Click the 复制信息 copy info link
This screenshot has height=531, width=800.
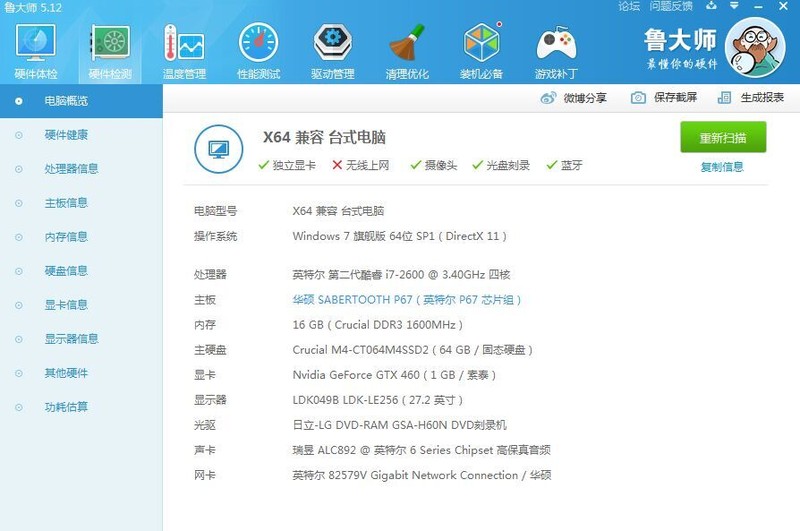(722, 167)
